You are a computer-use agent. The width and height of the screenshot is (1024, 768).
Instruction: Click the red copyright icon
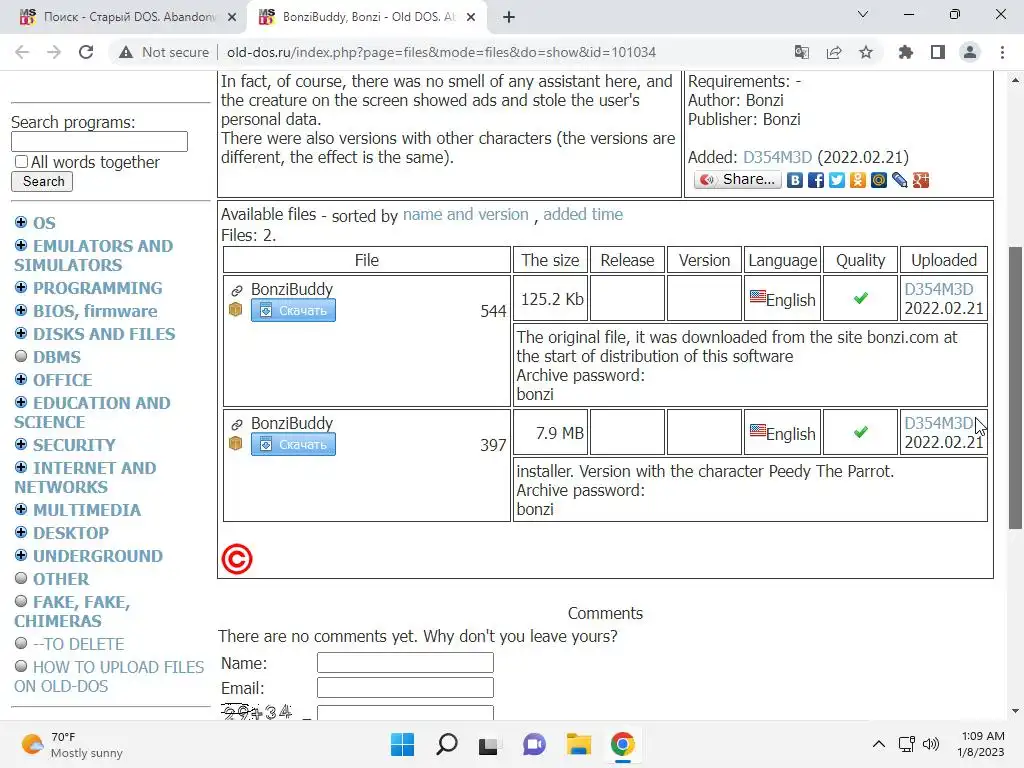[x=236, y=559]
